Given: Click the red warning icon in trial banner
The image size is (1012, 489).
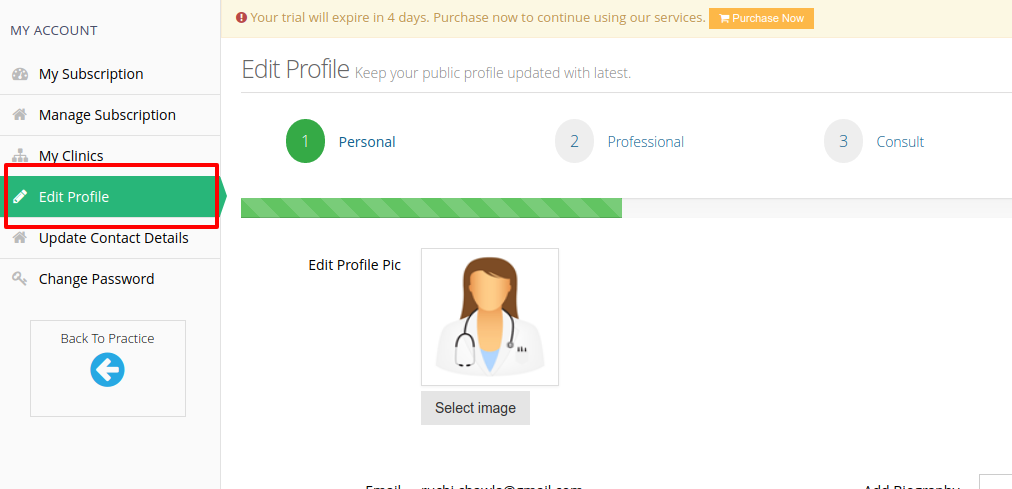Looking at the screenshot, I should [241, 18].
